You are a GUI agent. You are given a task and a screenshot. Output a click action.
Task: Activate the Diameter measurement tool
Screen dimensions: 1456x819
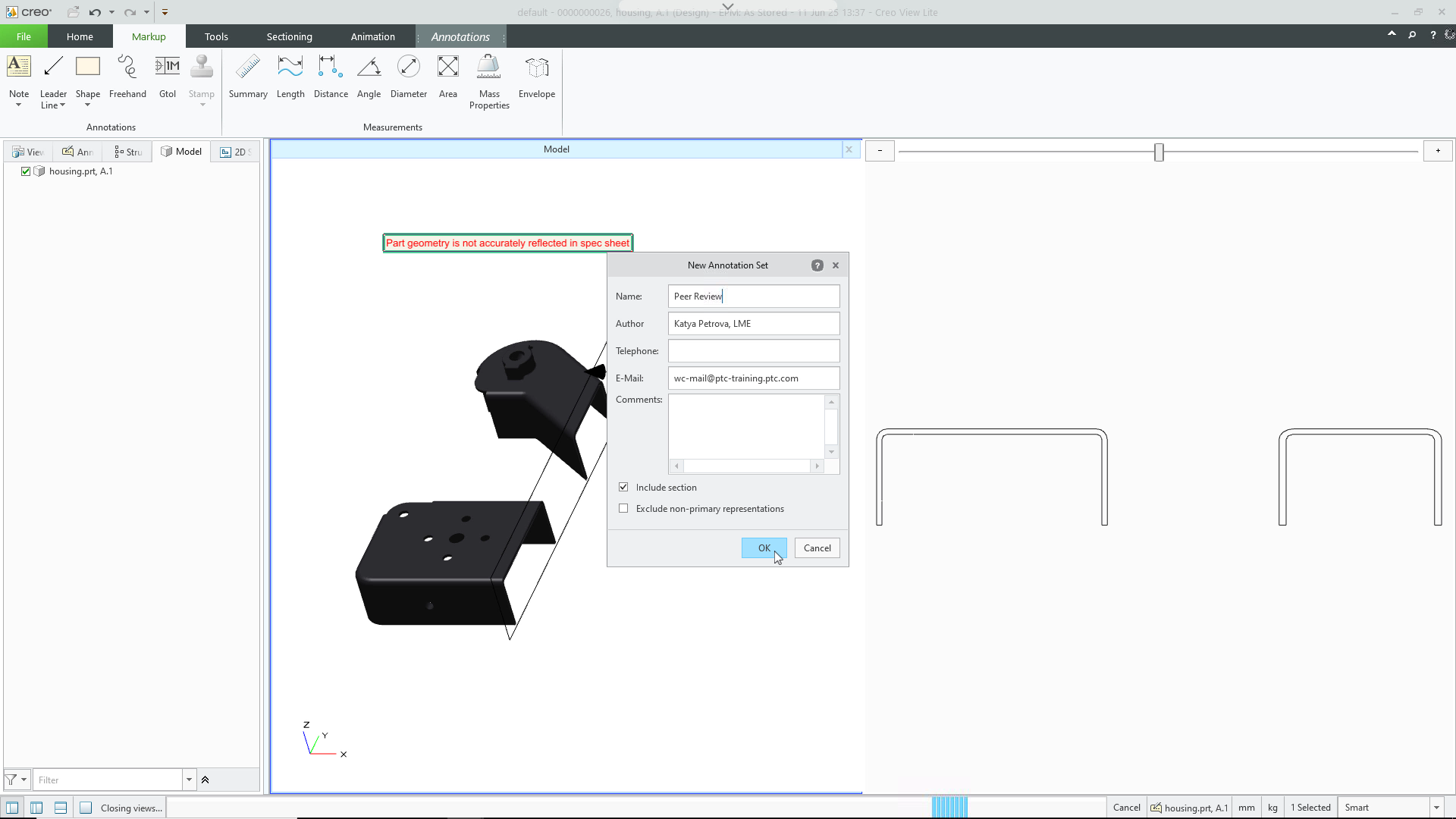[x=409, y=76]
